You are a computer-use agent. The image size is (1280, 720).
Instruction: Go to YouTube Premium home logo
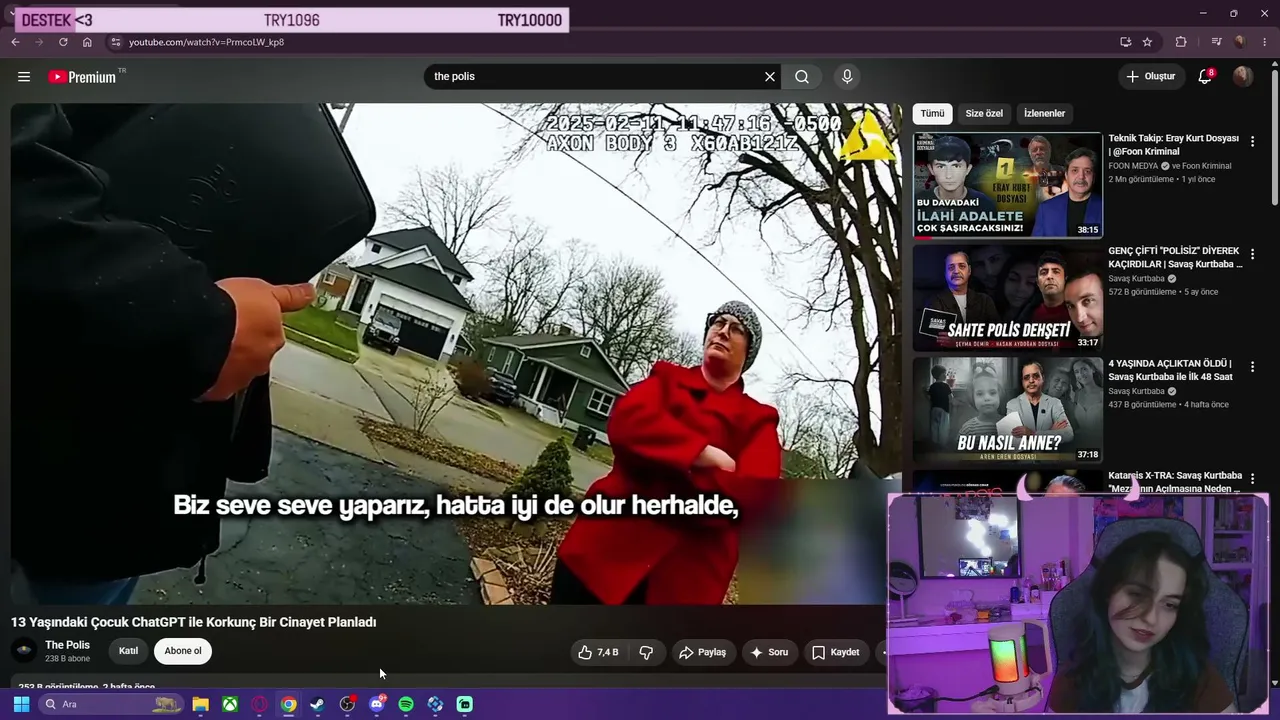click(83, 77)
